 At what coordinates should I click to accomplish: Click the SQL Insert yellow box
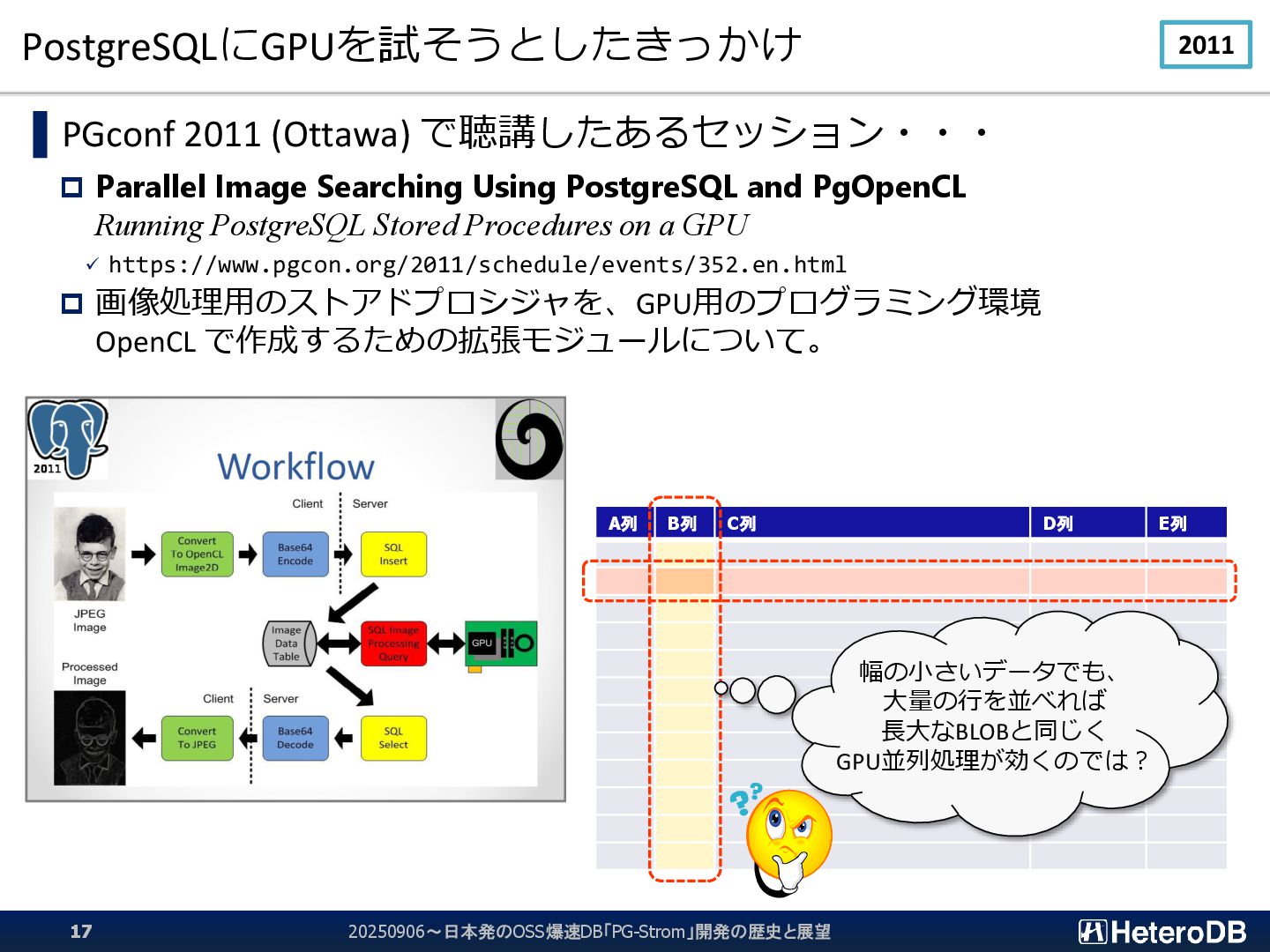click(x=393, y=554)
